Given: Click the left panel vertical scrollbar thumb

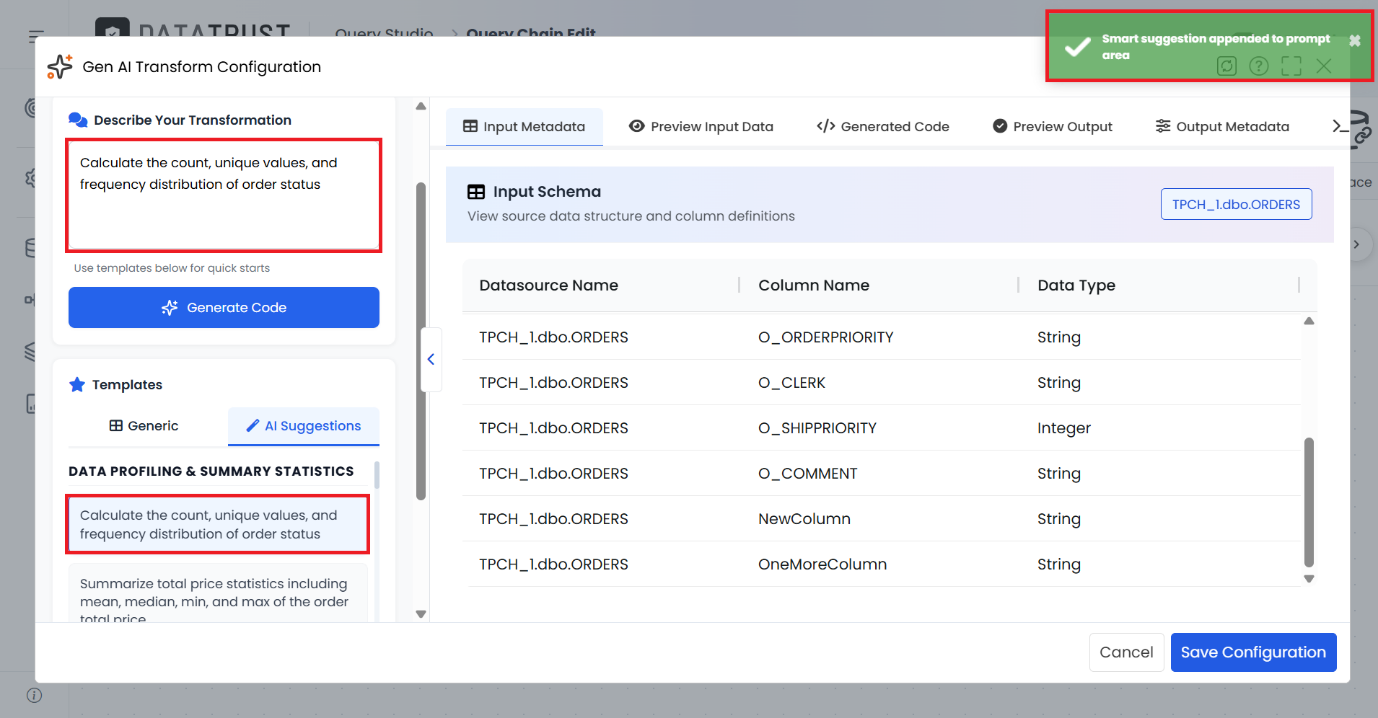Looking at the screenshot, I should tap(421, 341).
